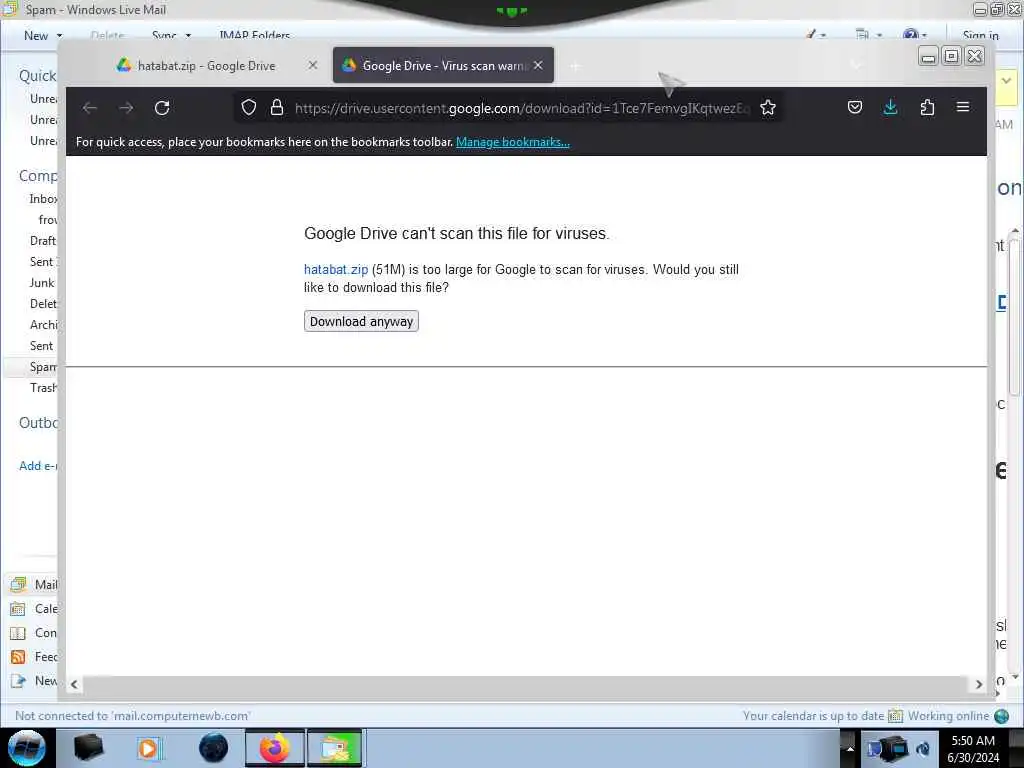Click the Add e-mail account link
Viewport: 1024px width, 768px height.
coord(38,466)
